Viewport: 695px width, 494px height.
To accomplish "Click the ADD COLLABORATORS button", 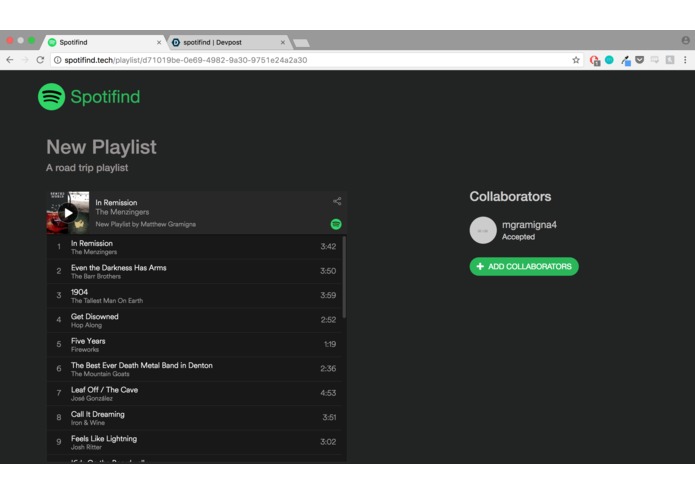I will coord(524,266).
